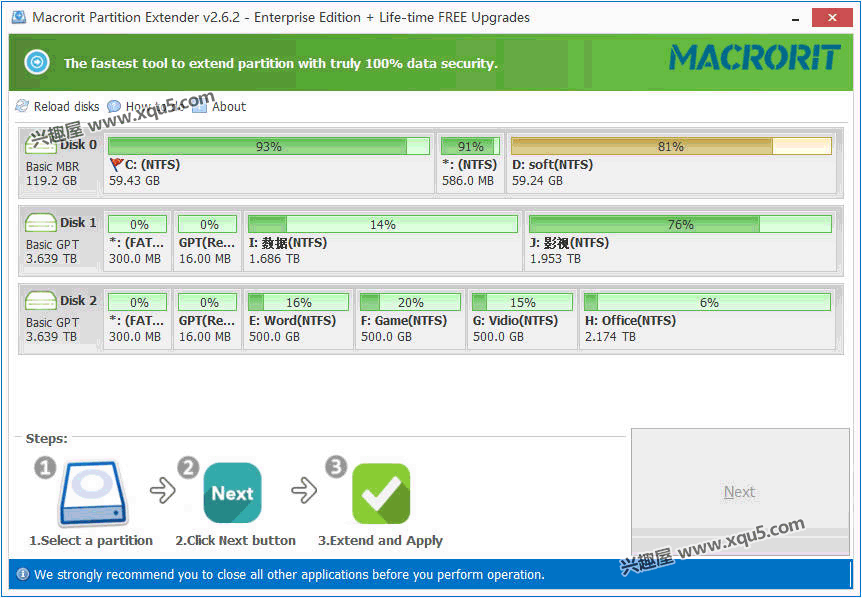Minimize the Partition Extender window

pyautogui.click(x=795, y=18)
